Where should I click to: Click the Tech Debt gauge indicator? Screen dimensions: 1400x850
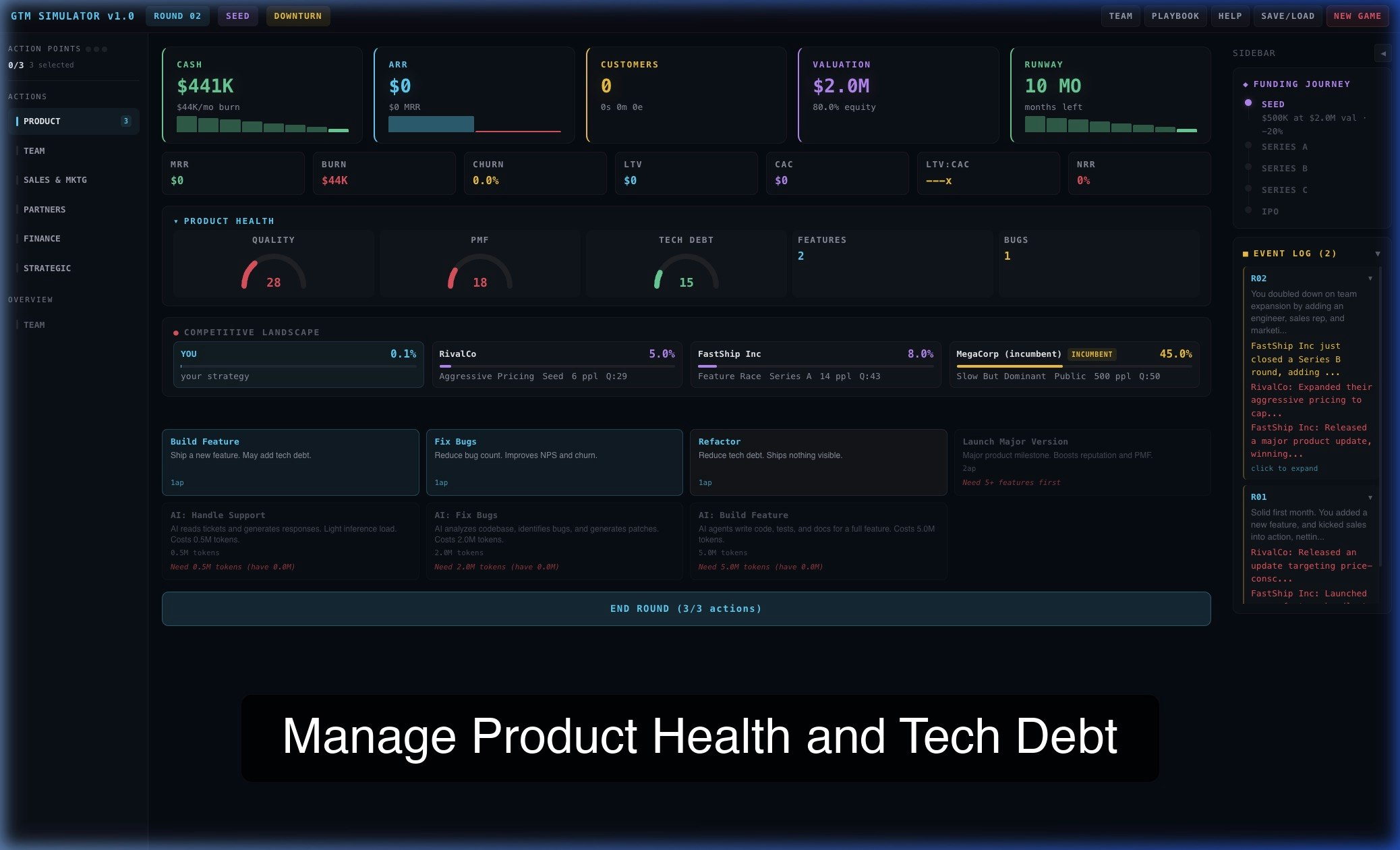(686, 272)
